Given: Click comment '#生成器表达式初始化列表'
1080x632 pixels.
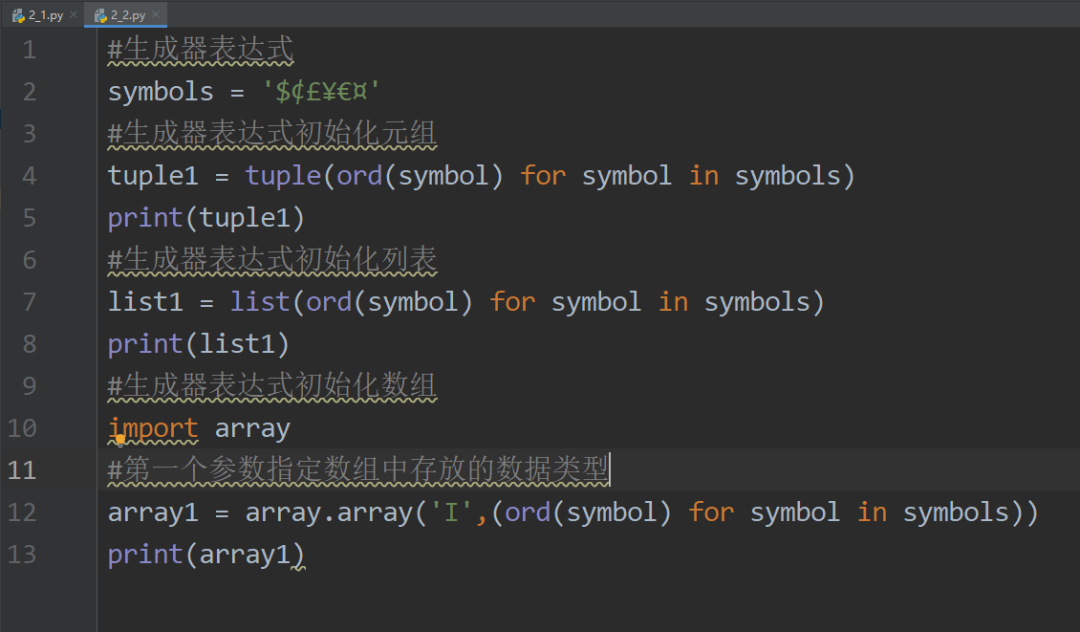Looking at the screenshot, I should 272,260.
